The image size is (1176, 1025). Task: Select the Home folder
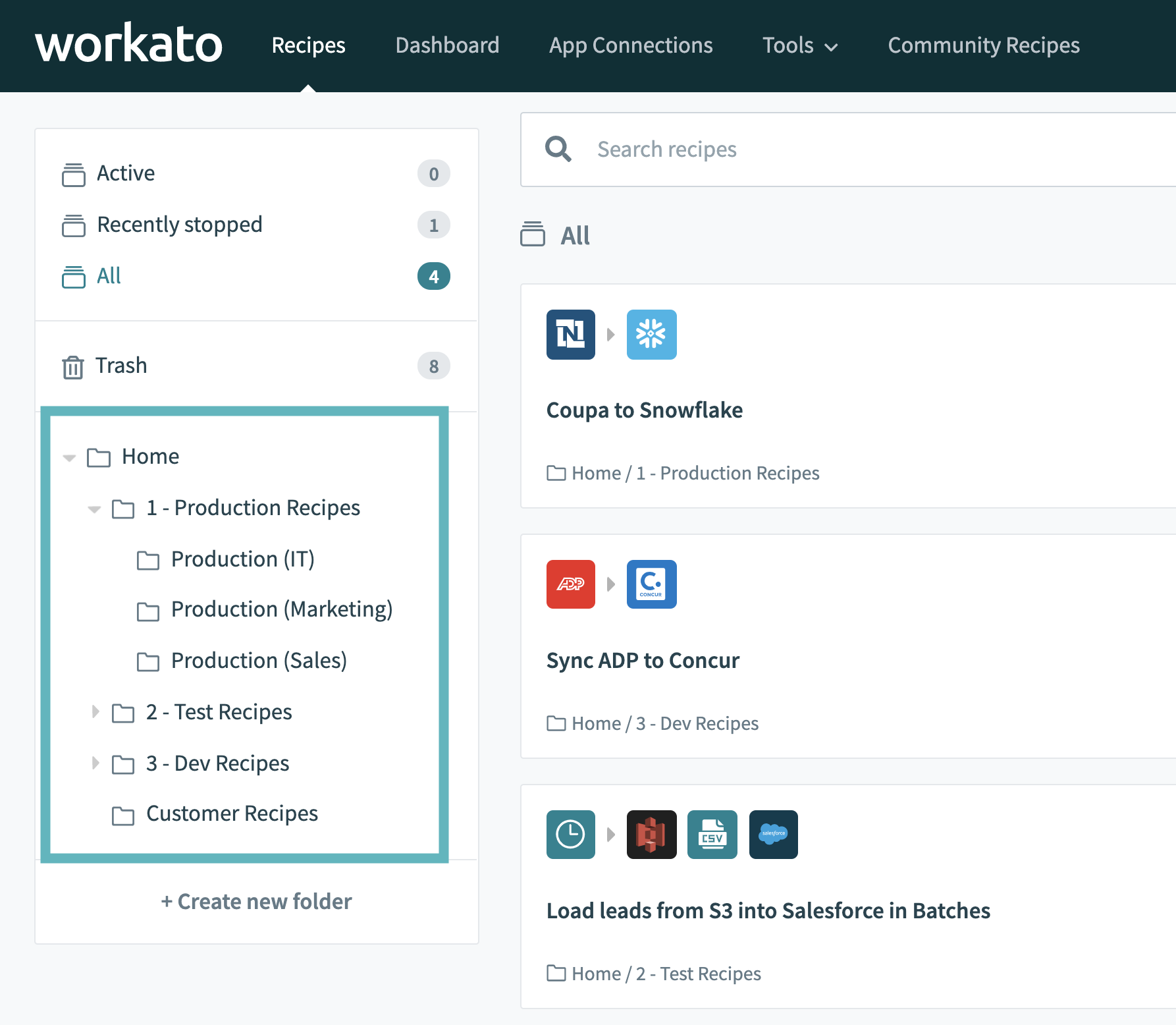click(150, 457)
